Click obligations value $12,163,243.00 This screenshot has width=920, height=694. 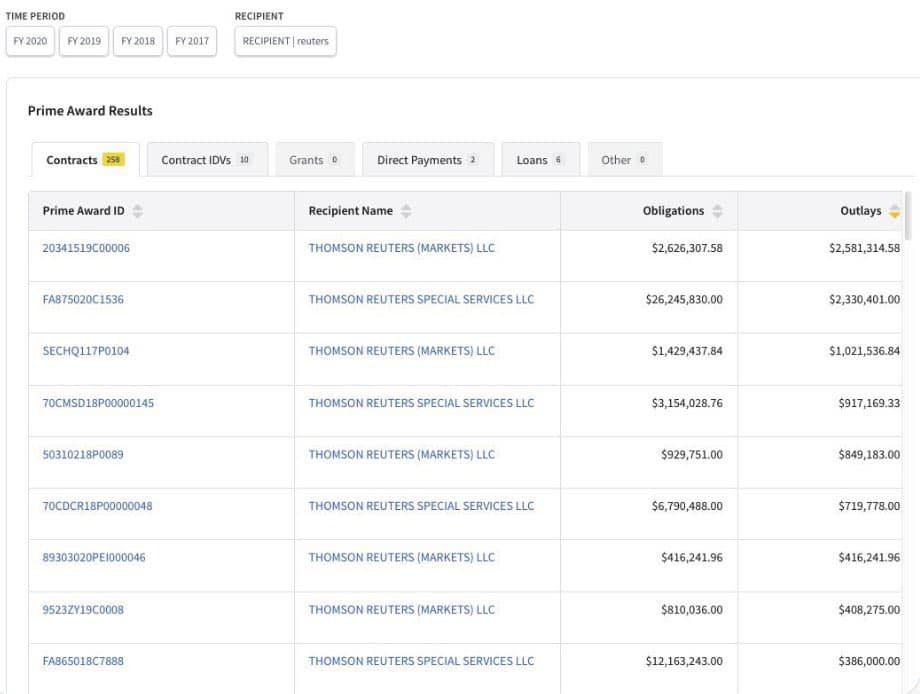684,661
